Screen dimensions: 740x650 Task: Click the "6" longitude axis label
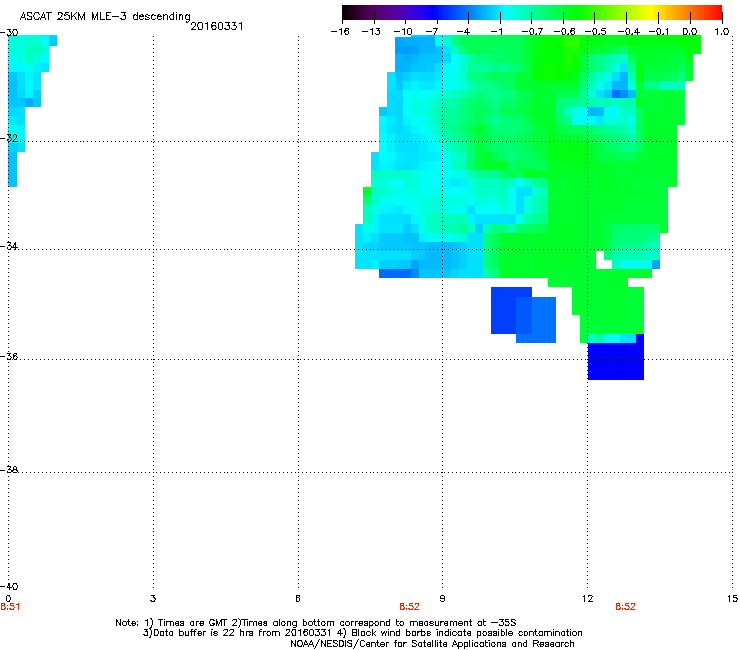(x=298, y=599)
